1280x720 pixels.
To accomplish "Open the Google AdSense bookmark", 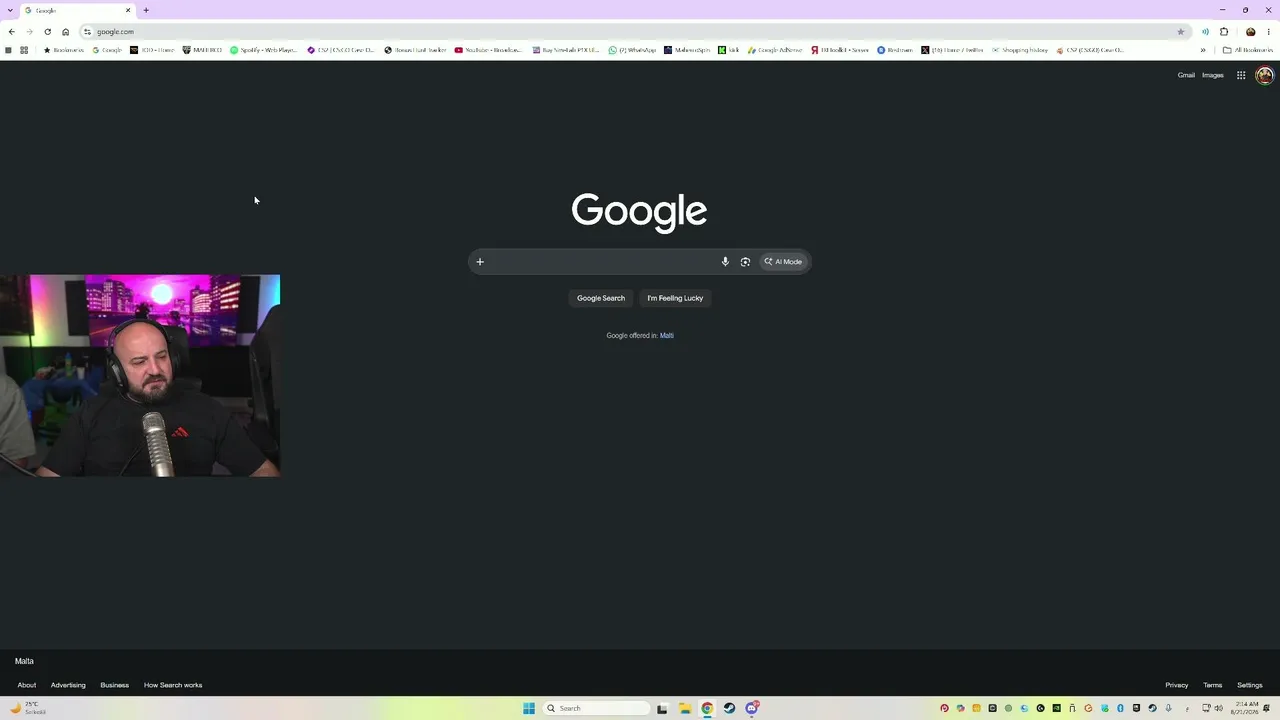I will (x=775, y=50).
